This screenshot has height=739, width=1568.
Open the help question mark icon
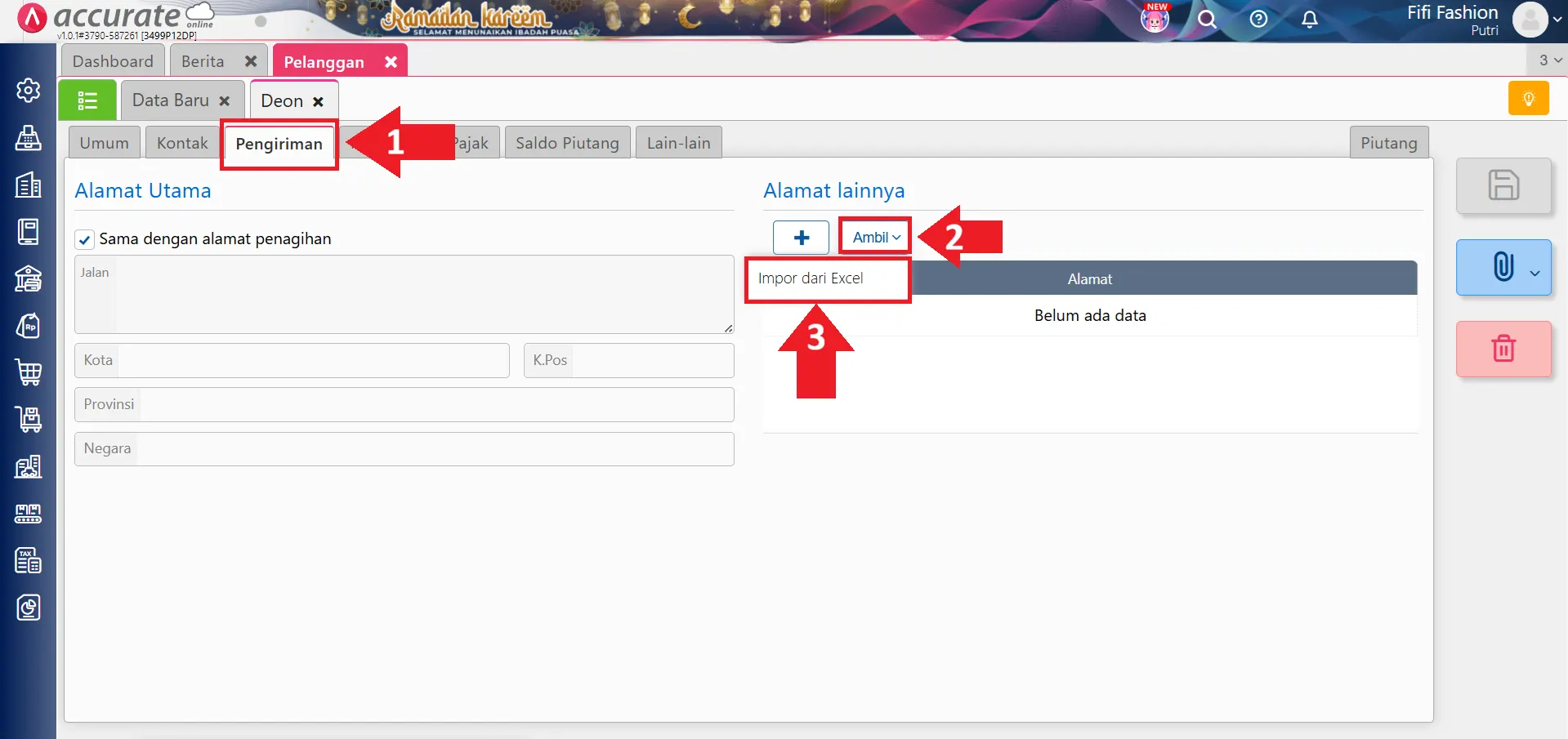coord(1258,20)
